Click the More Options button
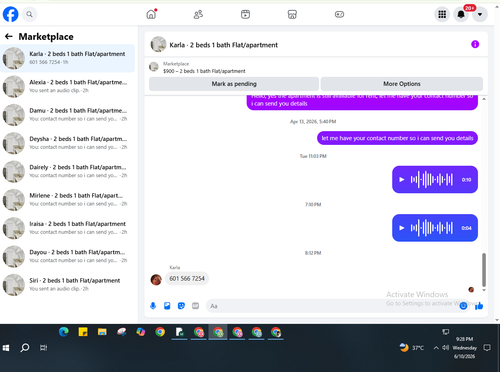This screenshot has height=372, width=500. click(x=402, y=84)
